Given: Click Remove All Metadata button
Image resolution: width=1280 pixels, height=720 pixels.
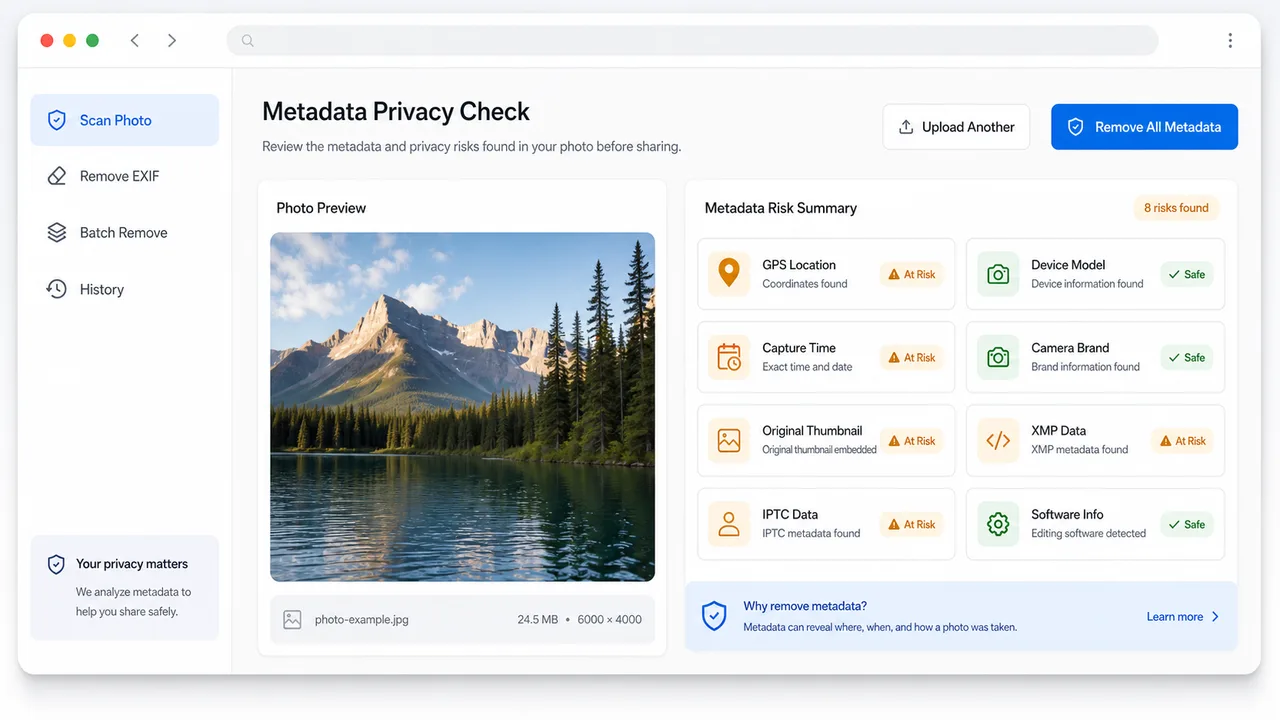Looking at the screenshot, I should click(1144, 127).
